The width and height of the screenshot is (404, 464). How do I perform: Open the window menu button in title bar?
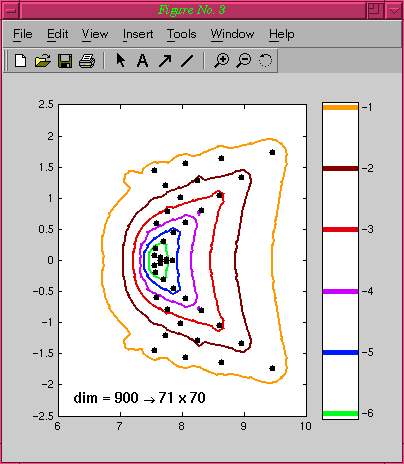click(11, 10)
